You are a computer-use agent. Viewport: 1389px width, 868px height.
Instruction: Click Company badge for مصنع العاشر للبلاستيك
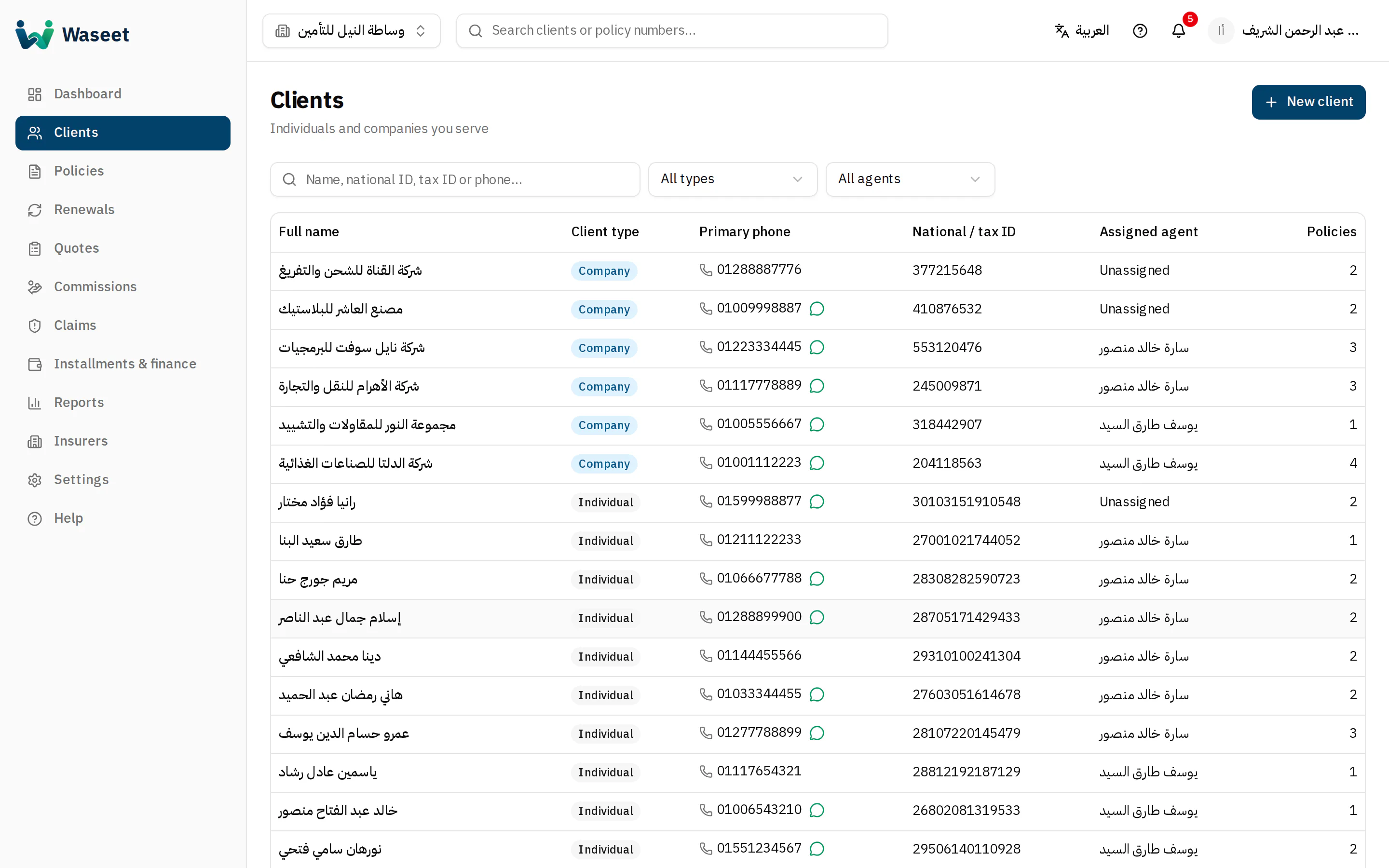(604, 310)
